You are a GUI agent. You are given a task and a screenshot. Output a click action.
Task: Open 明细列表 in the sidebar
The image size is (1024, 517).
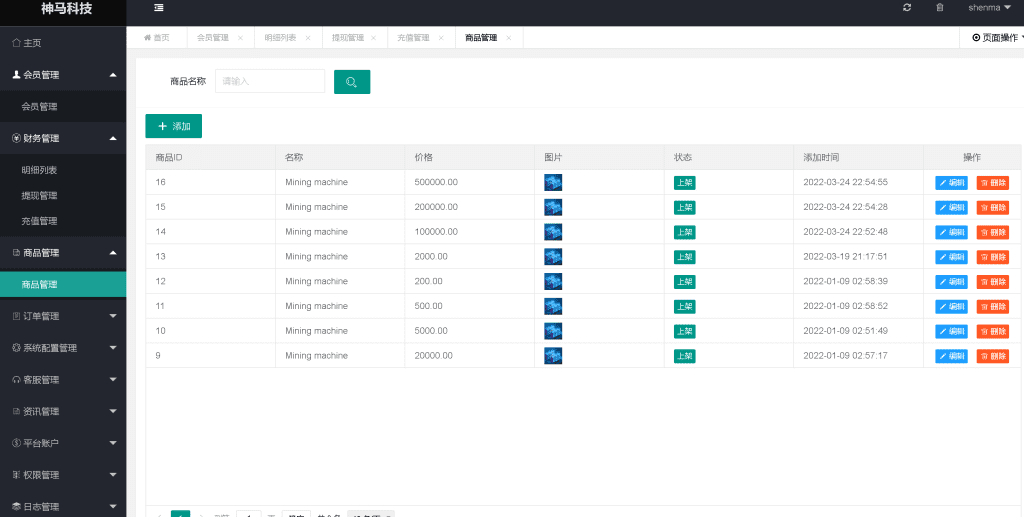[x=40, y=170]
